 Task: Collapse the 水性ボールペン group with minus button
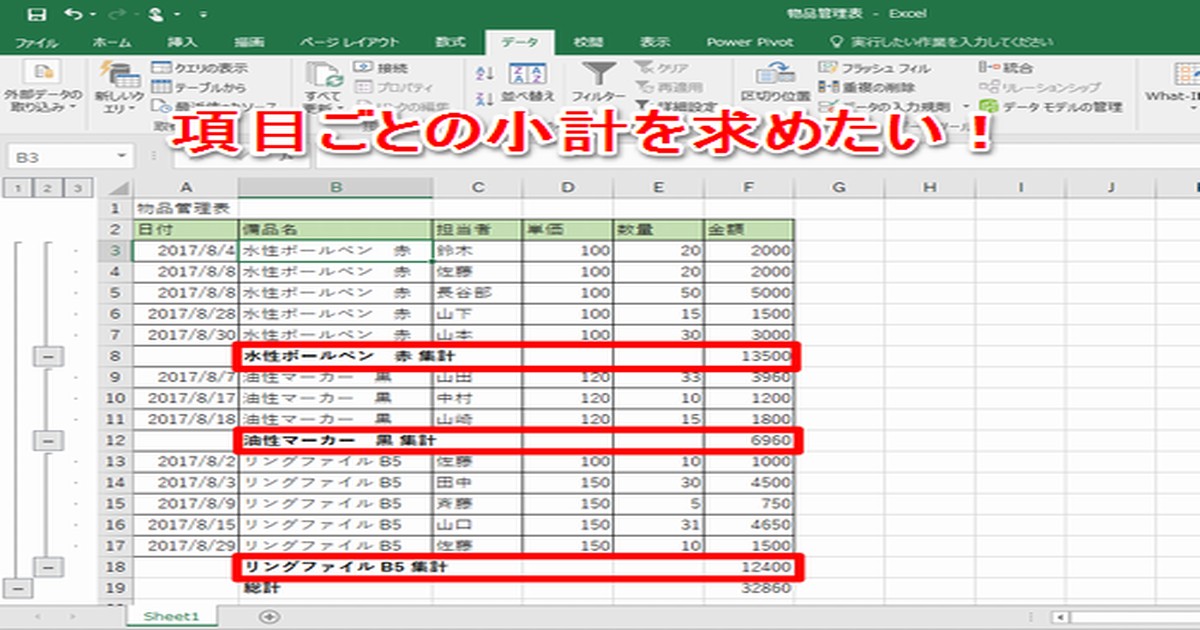tap(50, 355)
